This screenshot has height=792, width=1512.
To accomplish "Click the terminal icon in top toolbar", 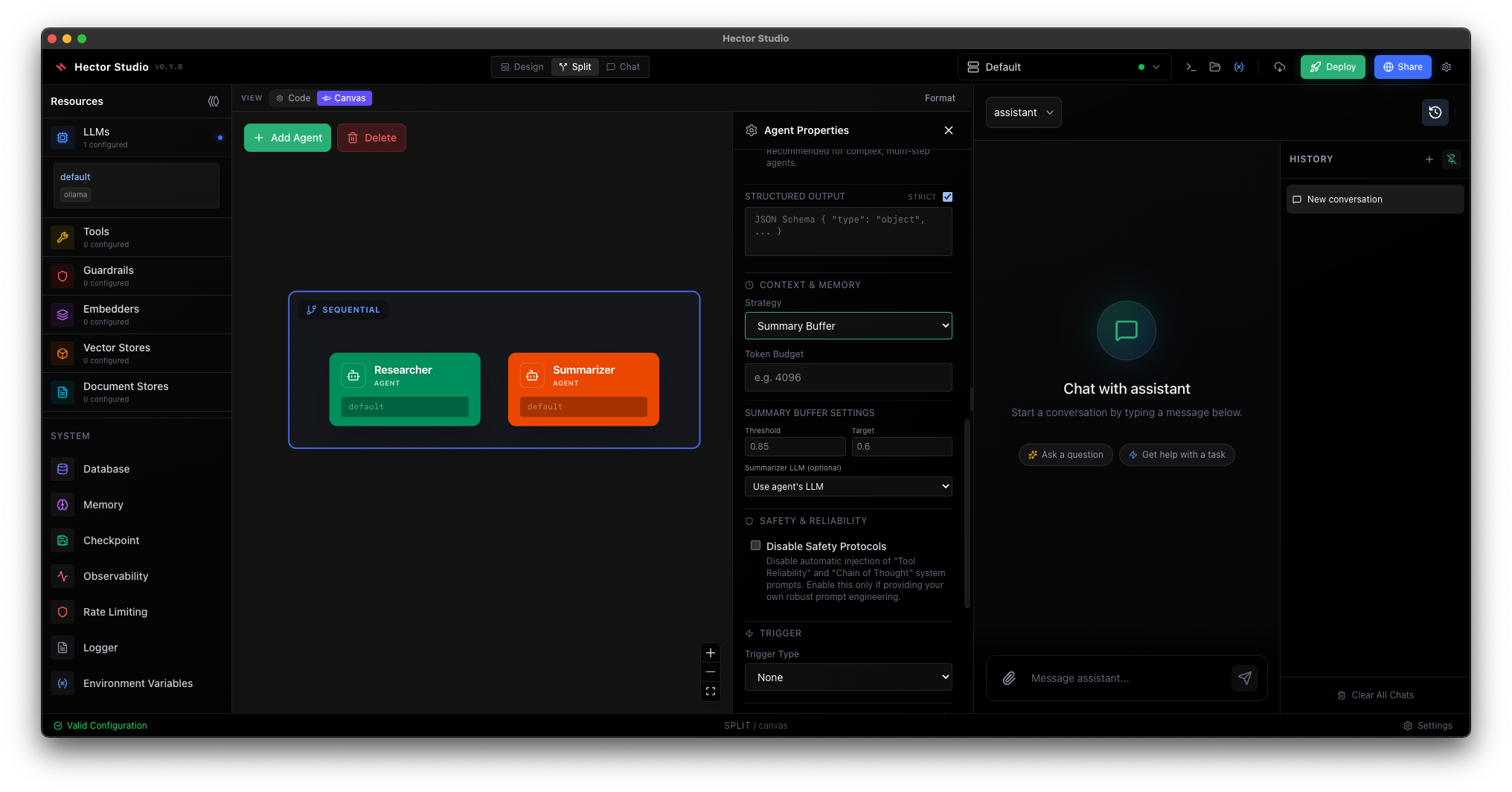I will tap(1191, 67).
